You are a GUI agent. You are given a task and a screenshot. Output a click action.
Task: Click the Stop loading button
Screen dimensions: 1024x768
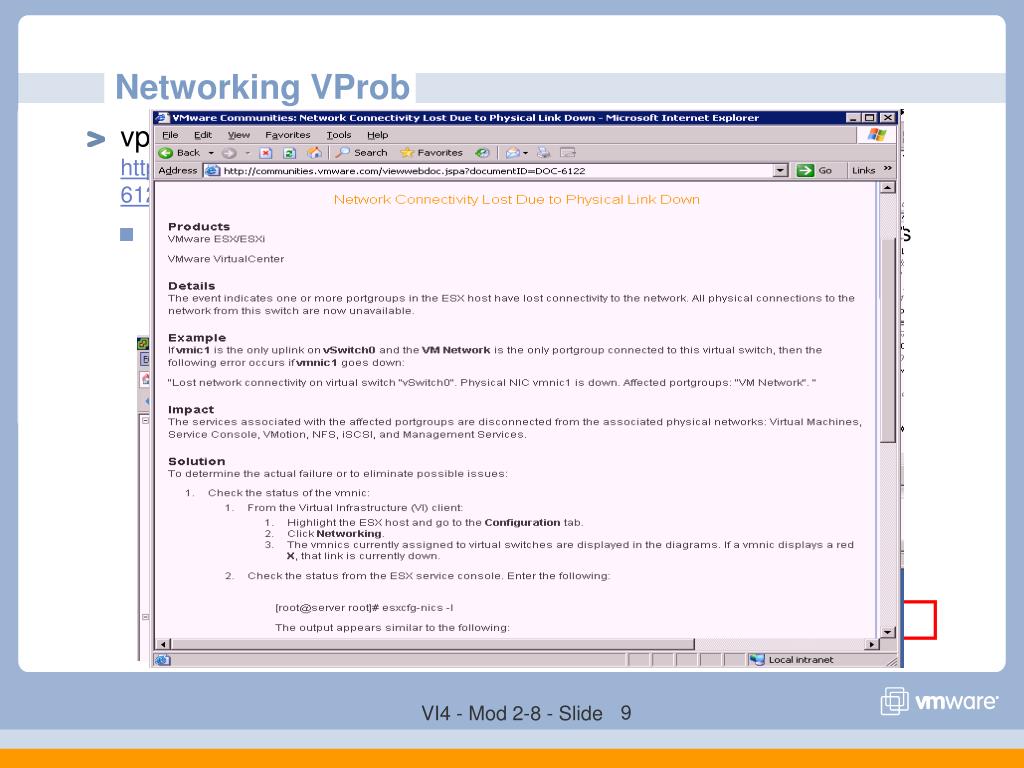coord(266,153)
